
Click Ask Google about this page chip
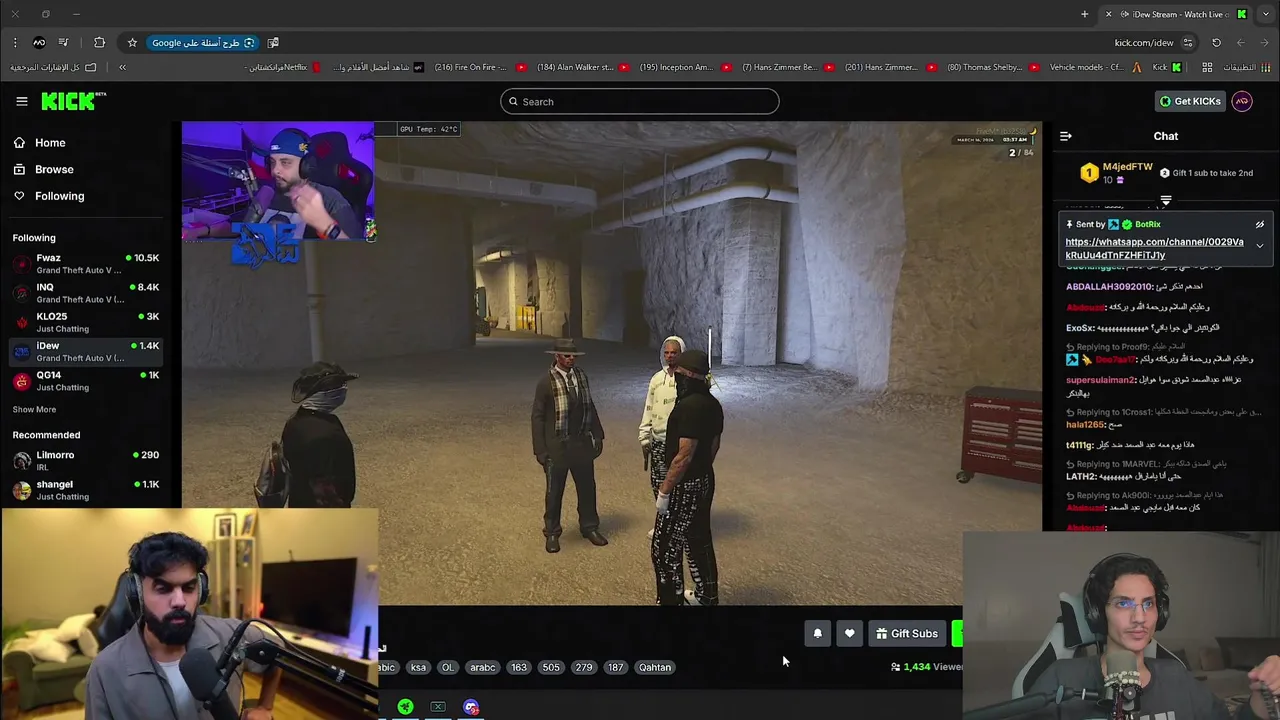coord(203,43)
